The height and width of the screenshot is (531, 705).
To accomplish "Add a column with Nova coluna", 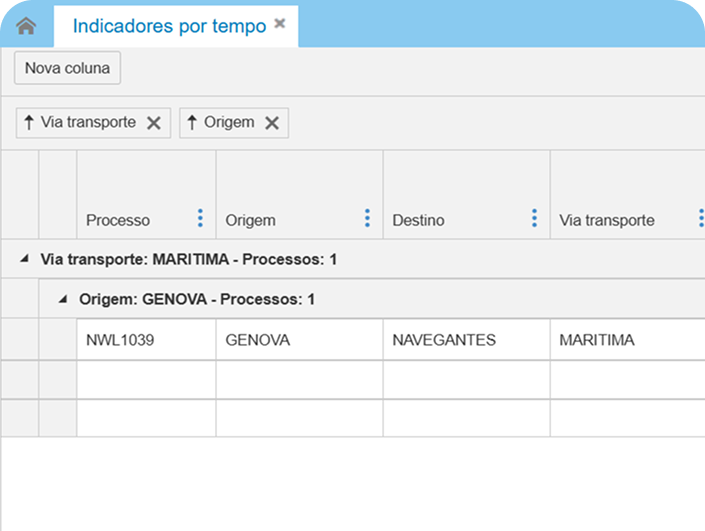I will point(67,68).
